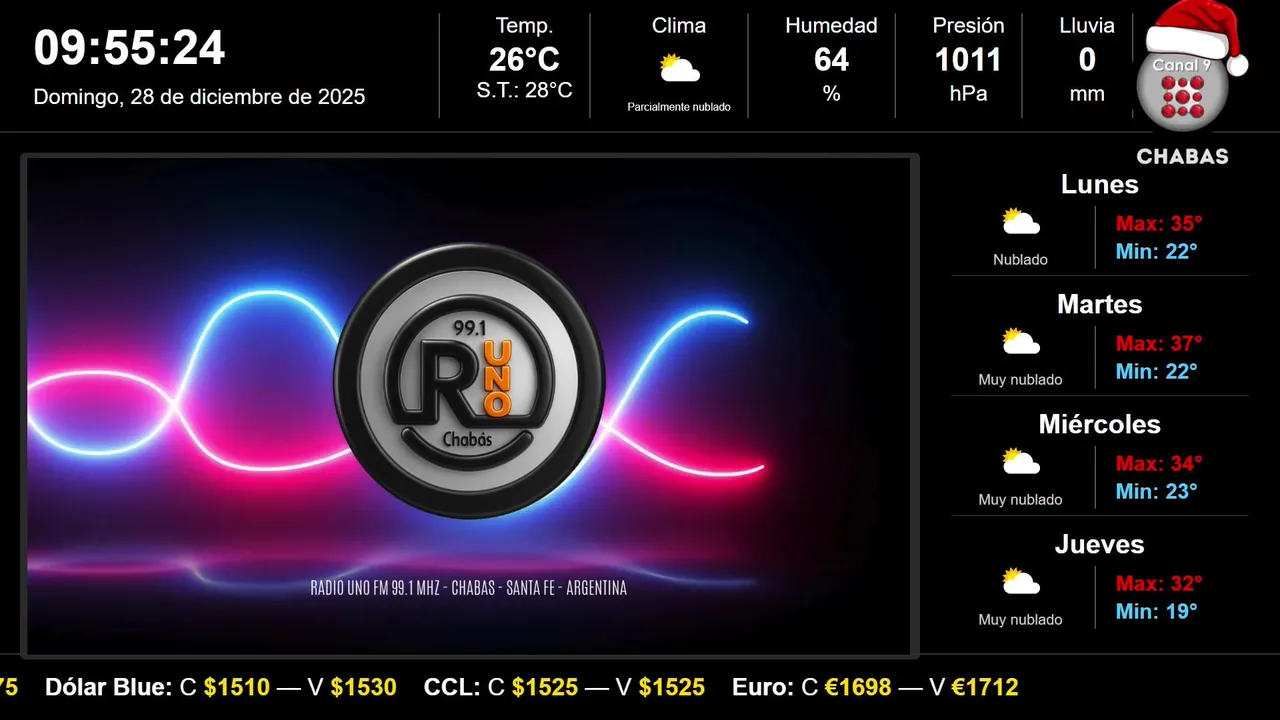This screenshot has height=720, width=1280.
Task: Click Martes Min: 22° value
Action: (x=1156, y=371)
